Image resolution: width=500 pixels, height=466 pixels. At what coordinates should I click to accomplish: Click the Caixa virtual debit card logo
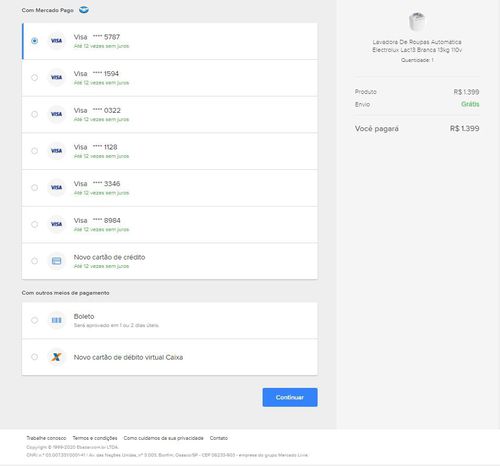point(56,357)
